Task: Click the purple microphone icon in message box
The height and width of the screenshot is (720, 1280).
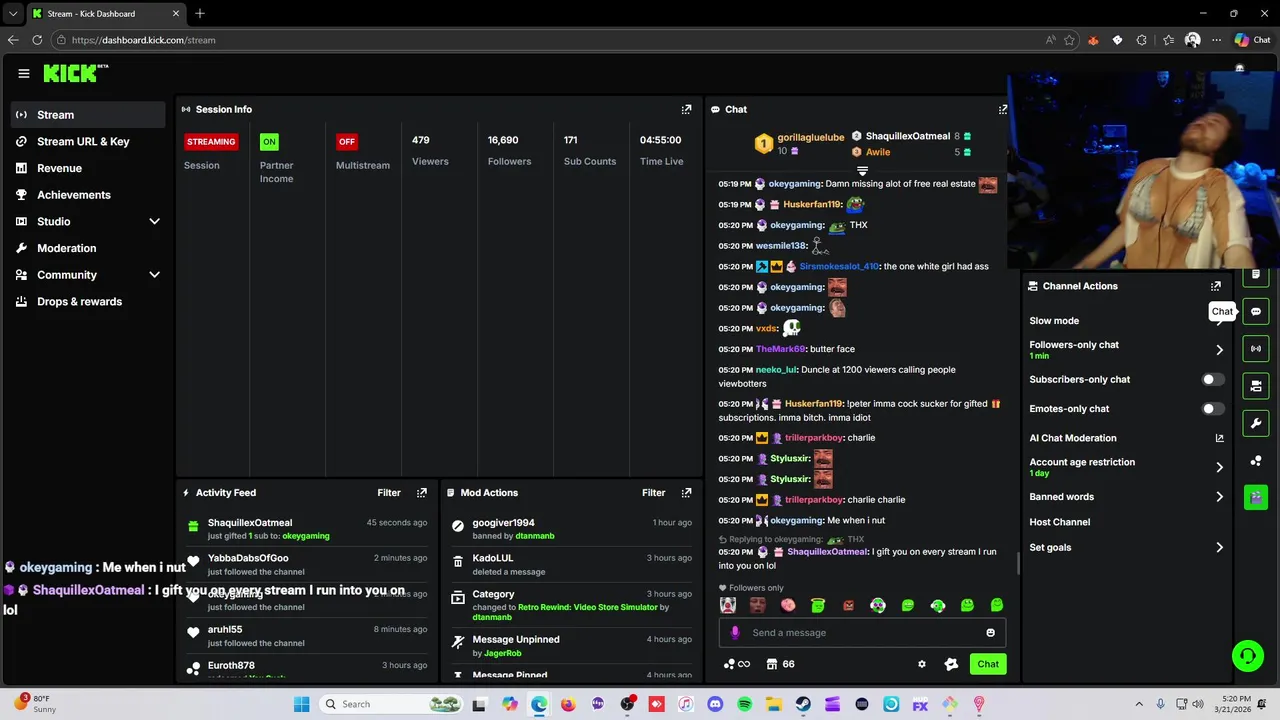Action: point(735,632)
